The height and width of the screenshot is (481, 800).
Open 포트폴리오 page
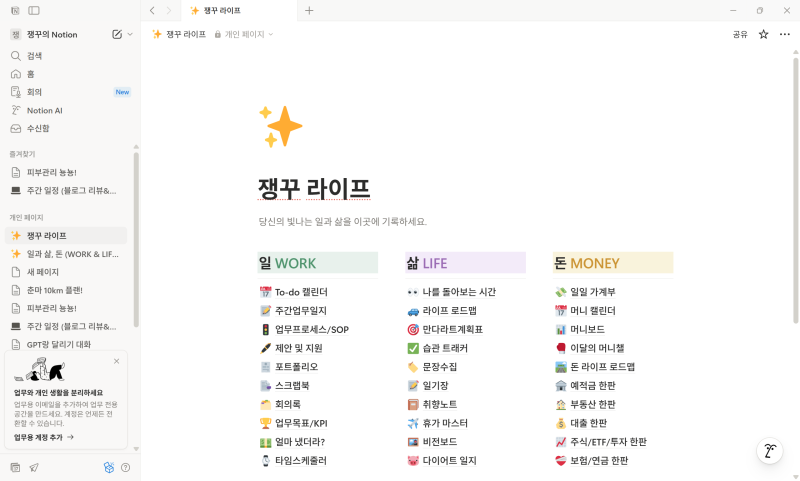289,367
